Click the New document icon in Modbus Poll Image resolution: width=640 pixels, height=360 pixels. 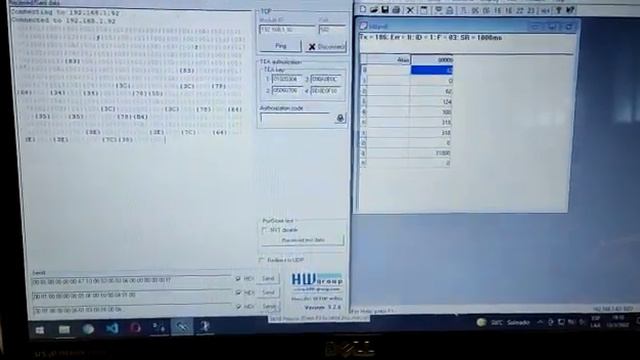point(363,9)
